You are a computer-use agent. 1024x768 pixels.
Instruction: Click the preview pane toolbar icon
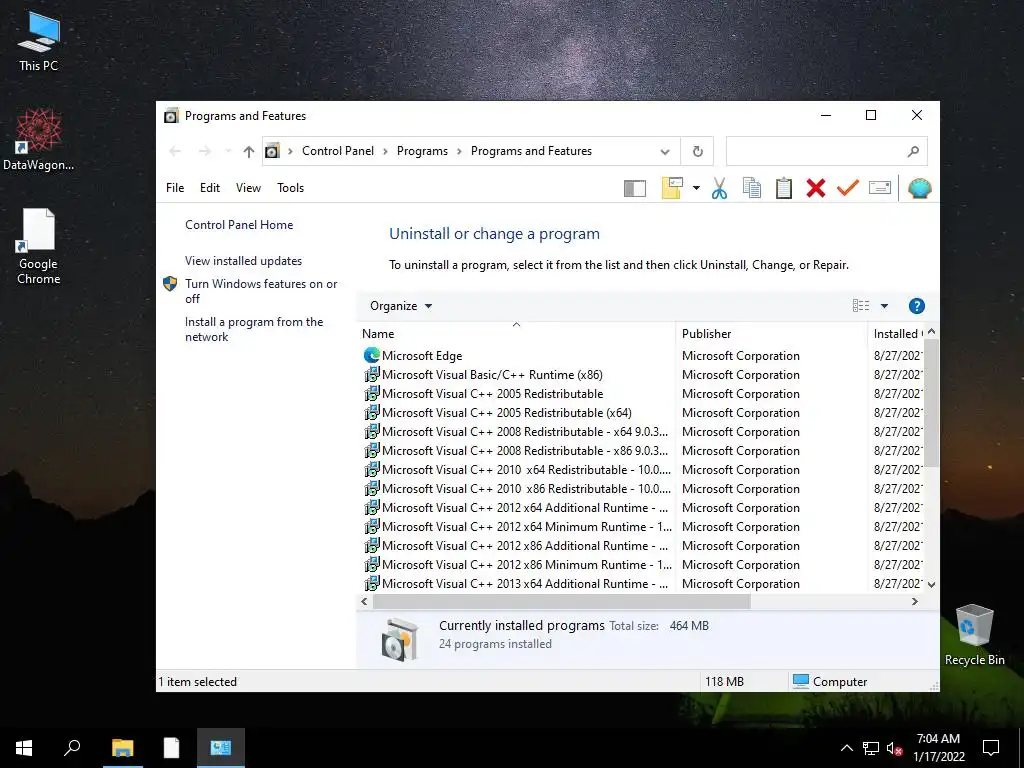click(634, 189)
